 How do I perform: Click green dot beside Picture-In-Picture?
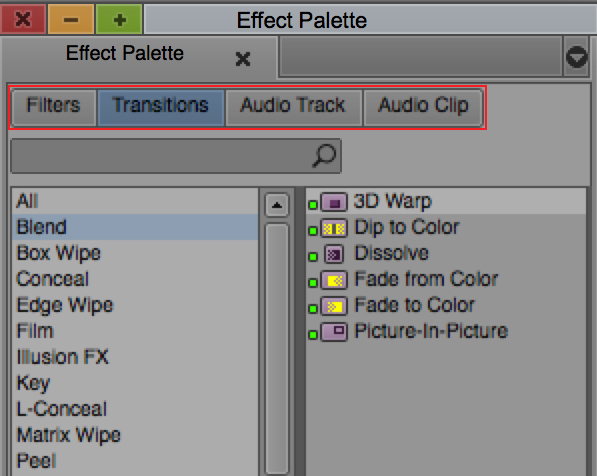tap(313, 335)
